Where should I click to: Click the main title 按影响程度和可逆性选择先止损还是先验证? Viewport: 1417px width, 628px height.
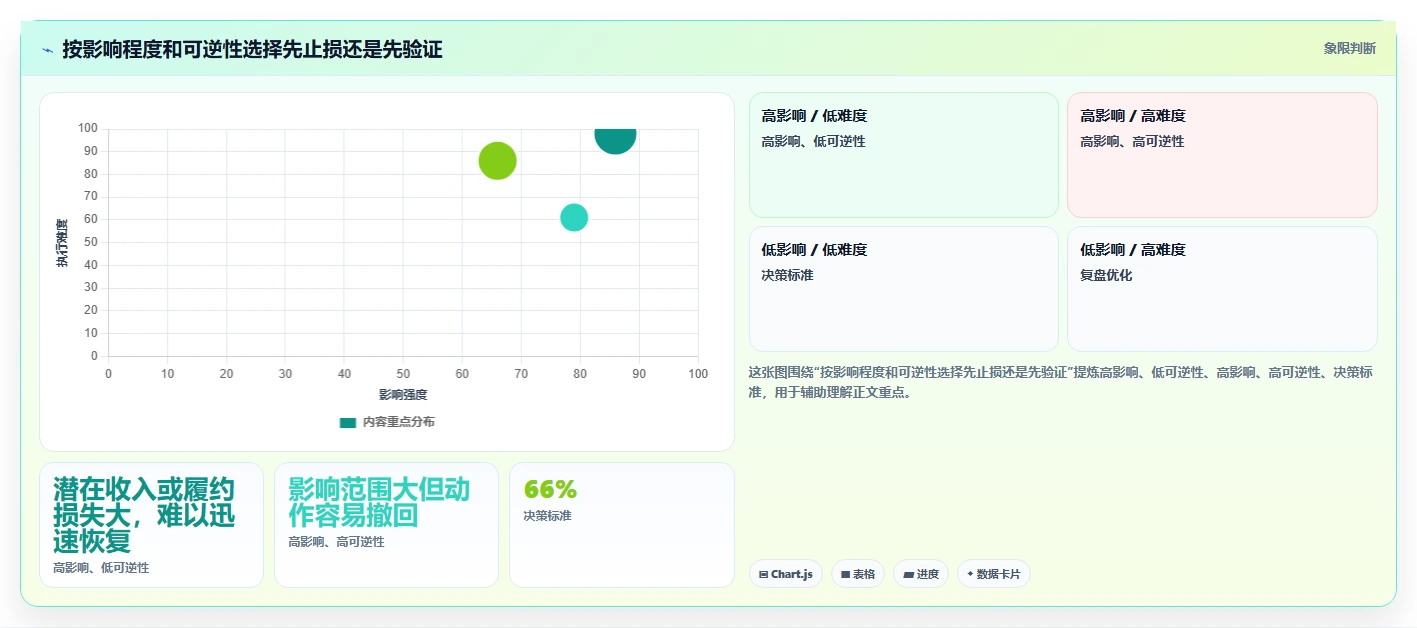pos(252,49)
